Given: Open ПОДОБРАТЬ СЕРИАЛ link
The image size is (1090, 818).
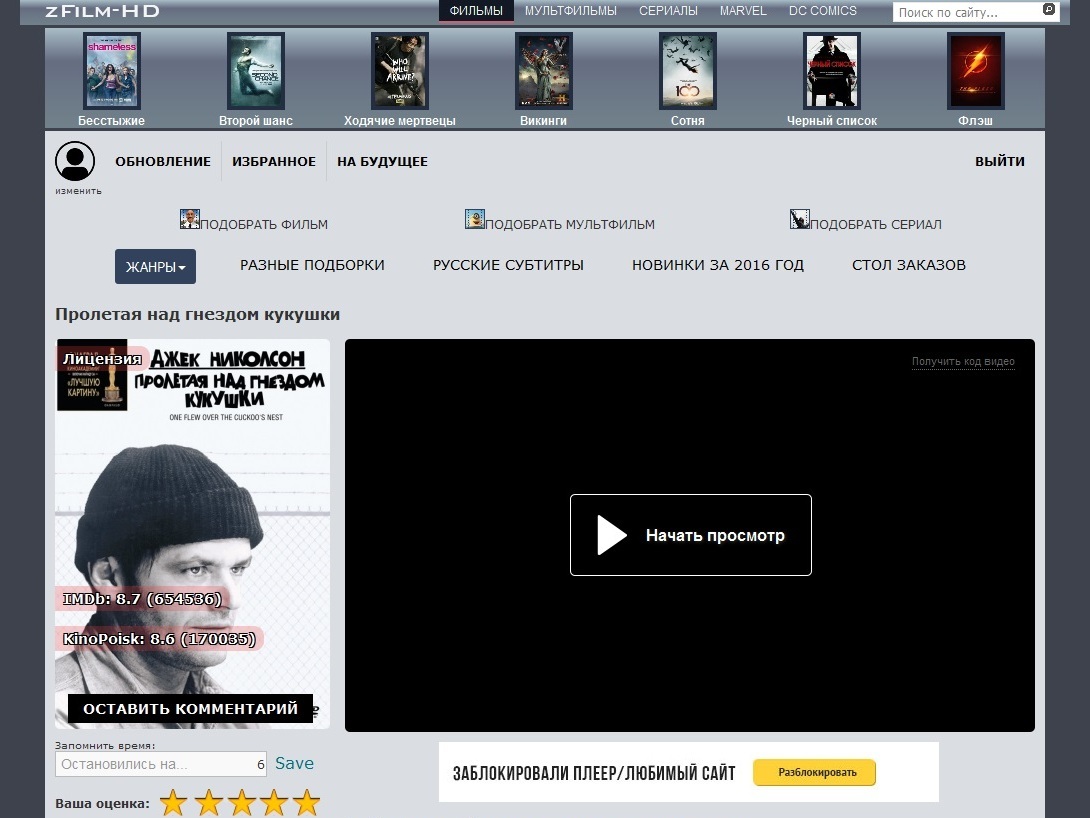Looking at the screenshot, I should click(x=876, y=224).
